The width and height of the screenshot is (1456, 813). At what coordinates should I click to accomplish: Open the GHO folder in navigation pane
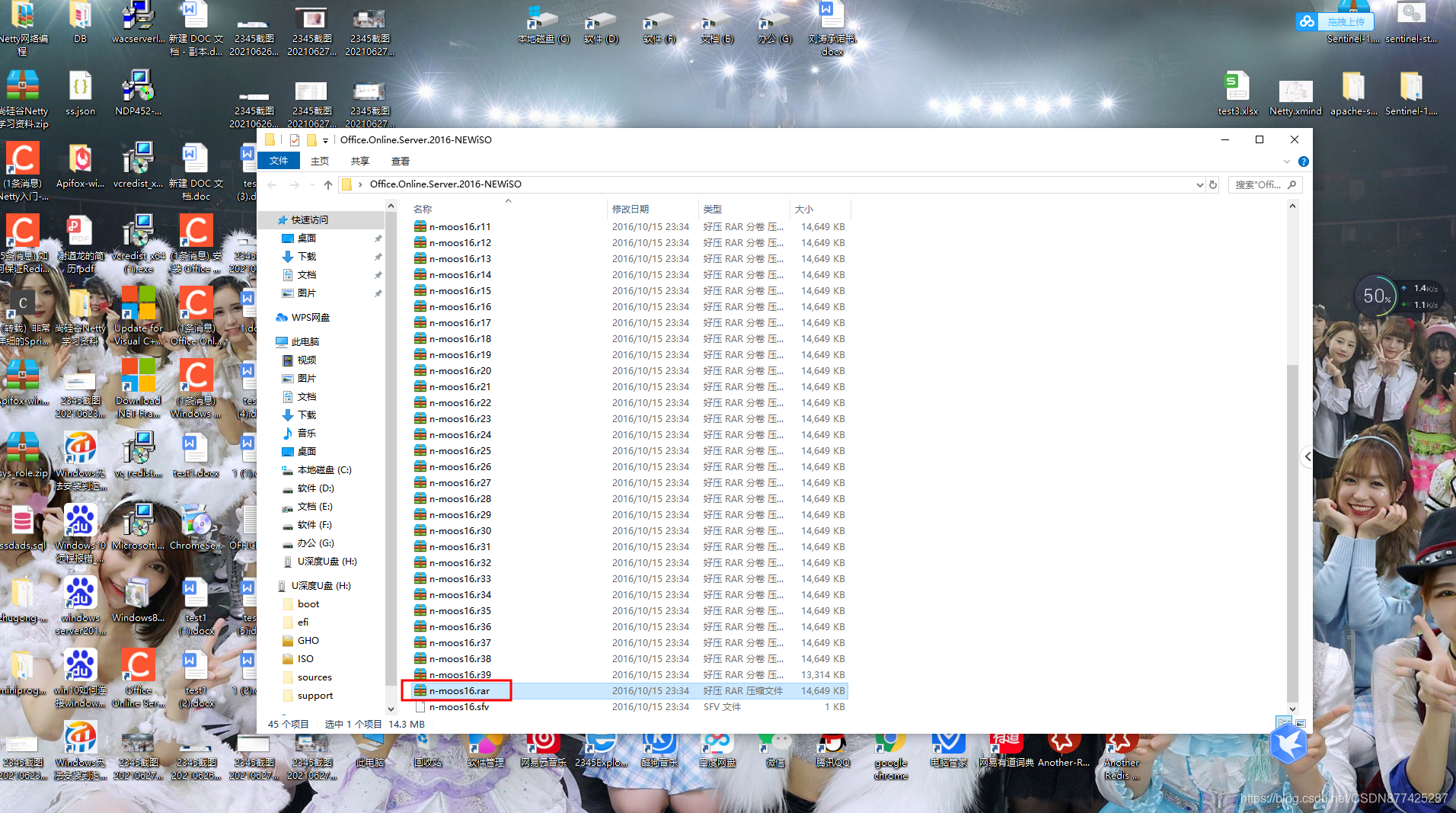tap(308, 640)
